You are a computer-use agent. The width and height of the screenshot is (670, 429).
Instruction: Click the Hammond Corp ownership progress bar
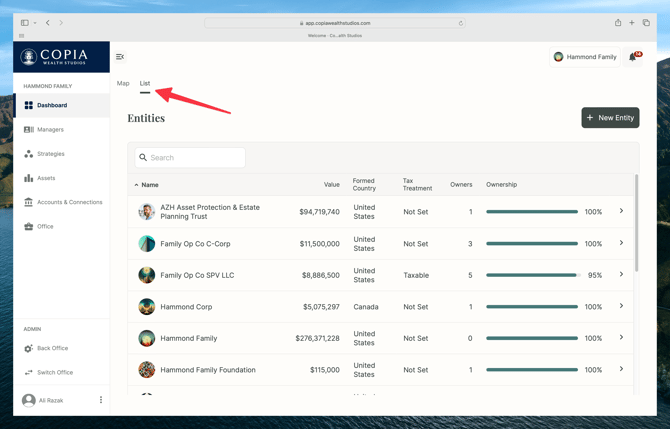coord(532,307)
